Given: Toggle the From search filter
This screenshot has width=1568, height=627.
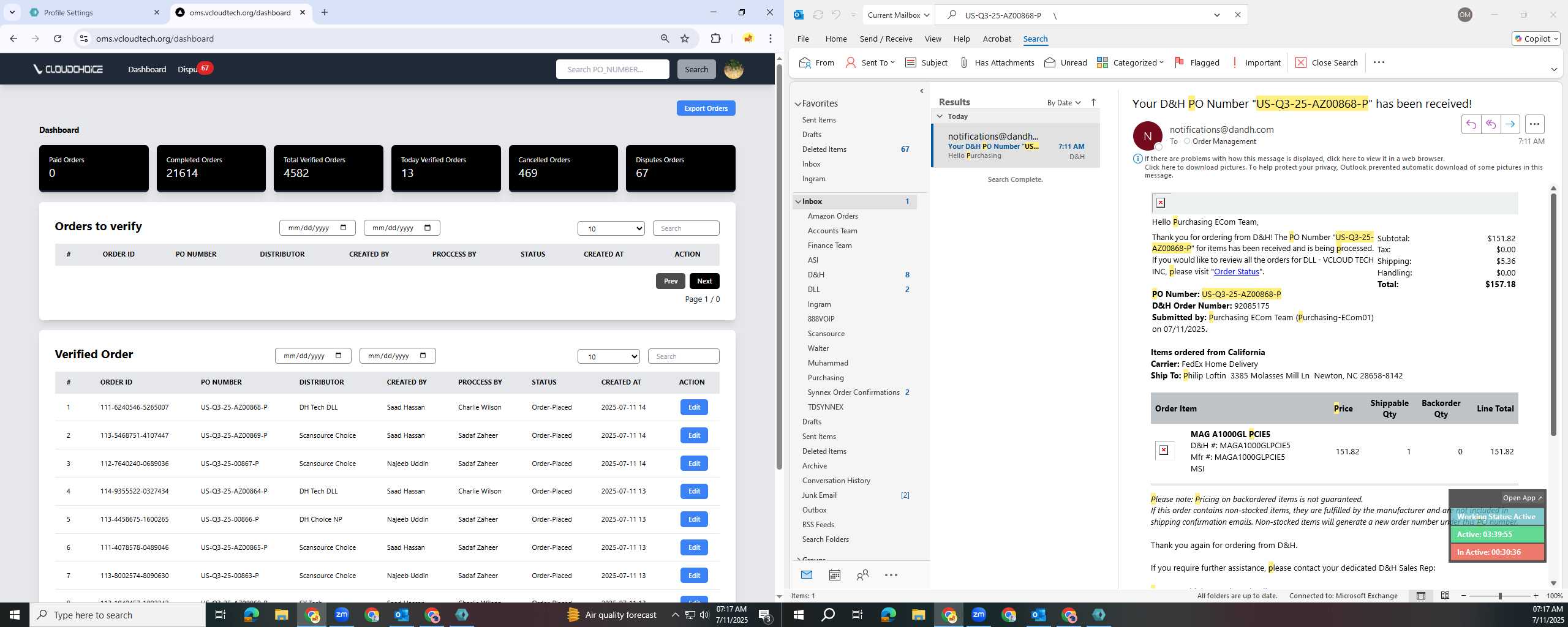Looking at the screenshot, I should click(816, 62).
